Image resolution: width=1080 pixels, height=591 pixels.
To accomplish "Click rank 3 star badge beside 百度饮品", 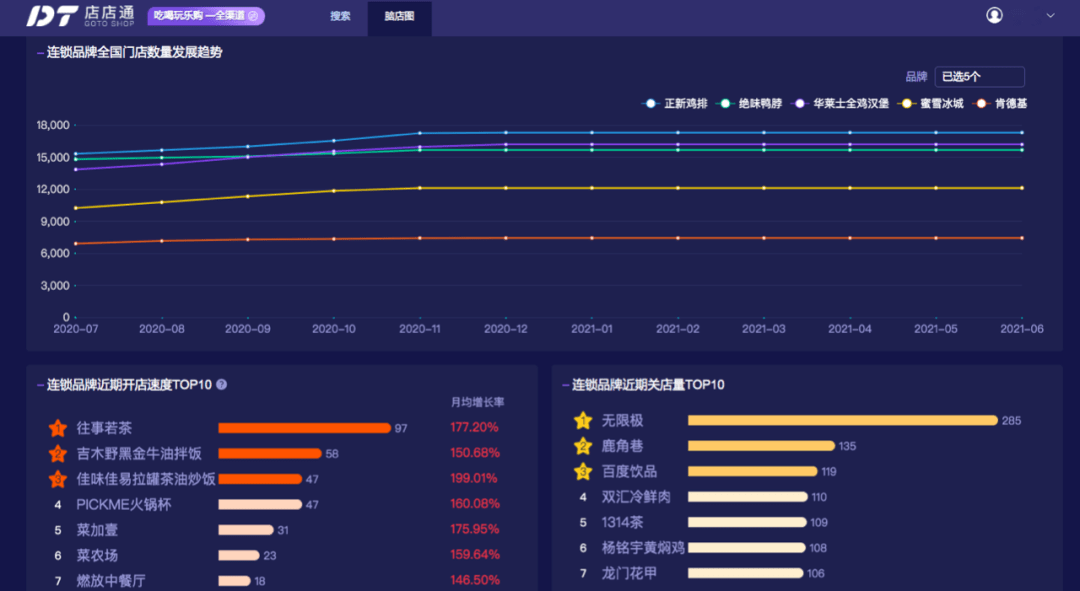I will pyautogui.click(x=583, y=471).
